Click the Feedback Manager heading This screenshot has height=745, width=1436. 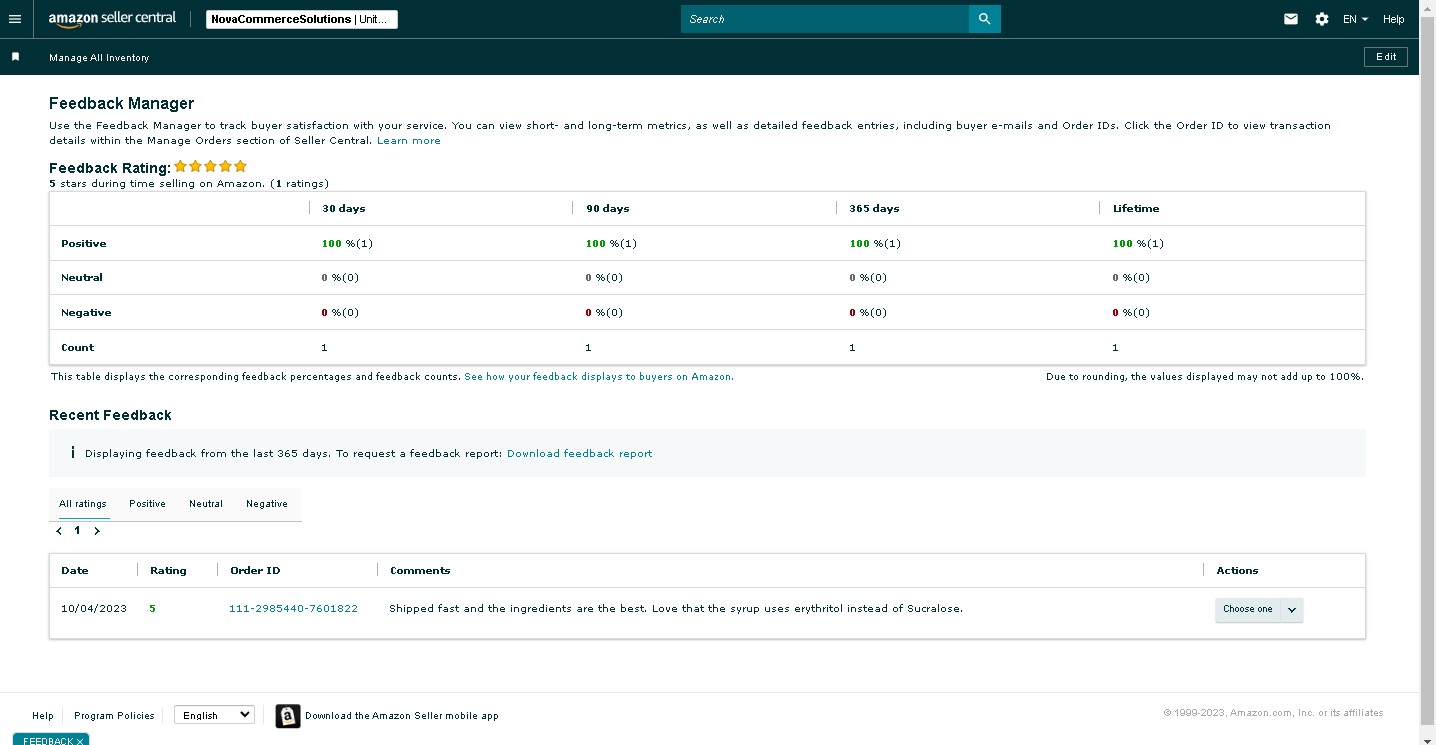click(x=121, y=103)
